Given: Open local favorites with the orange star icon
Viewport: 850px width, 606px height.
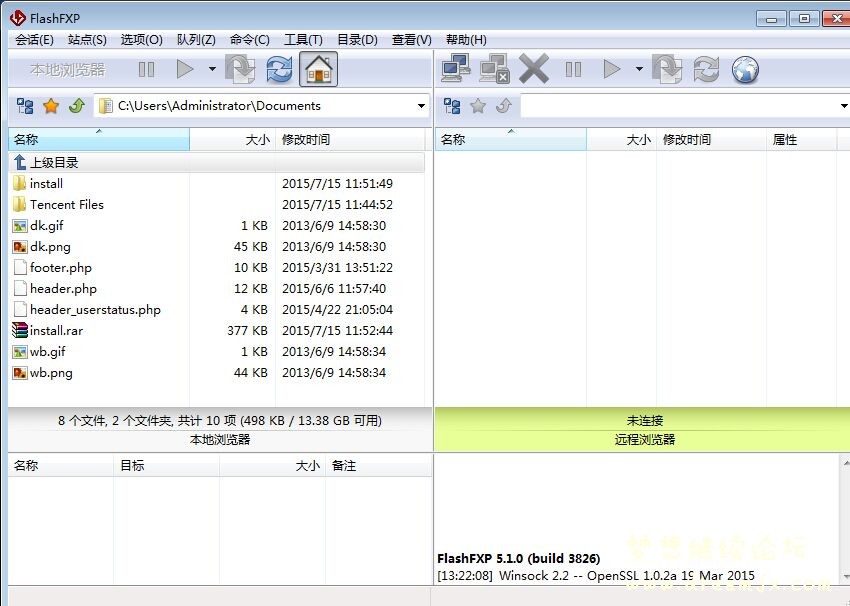Looking at the screenshot, I should [51, 106].
